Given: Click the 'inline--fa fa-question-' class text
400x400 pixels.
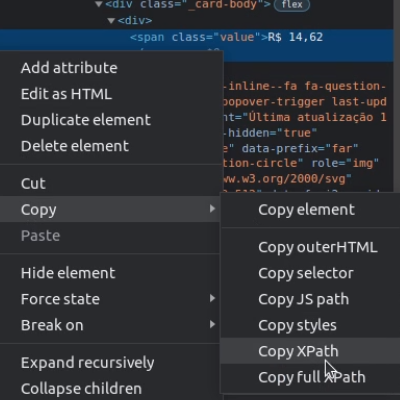Looking at the screenshot, I should [x=307, y=86].
